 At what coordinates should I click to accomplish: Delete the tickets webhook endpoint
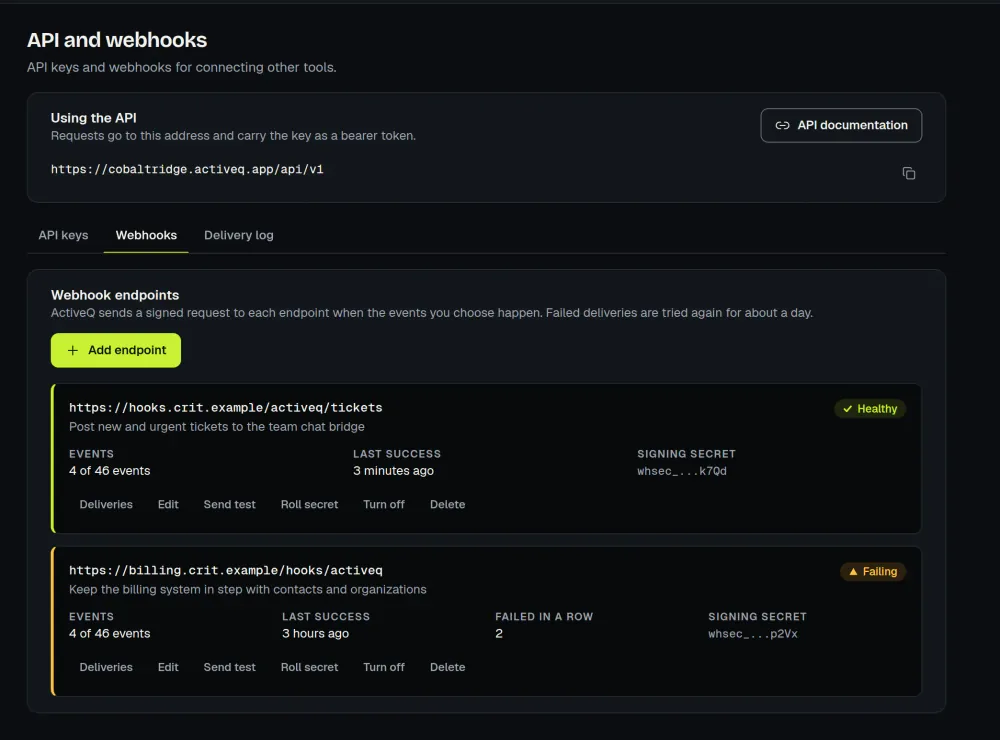(448, 504)
